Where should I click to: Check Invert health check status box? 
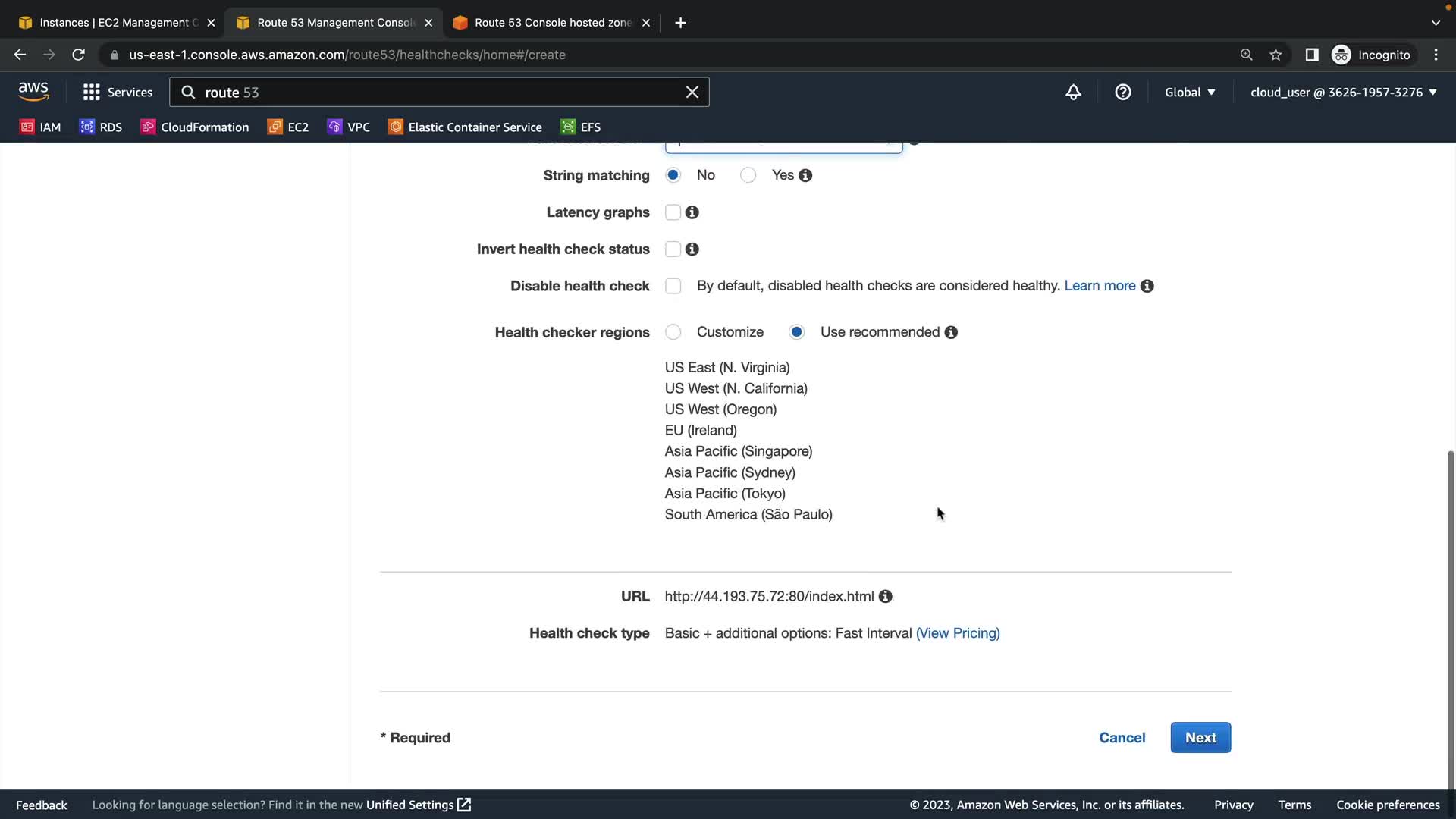pyautogui.click(x=673, y=249)
